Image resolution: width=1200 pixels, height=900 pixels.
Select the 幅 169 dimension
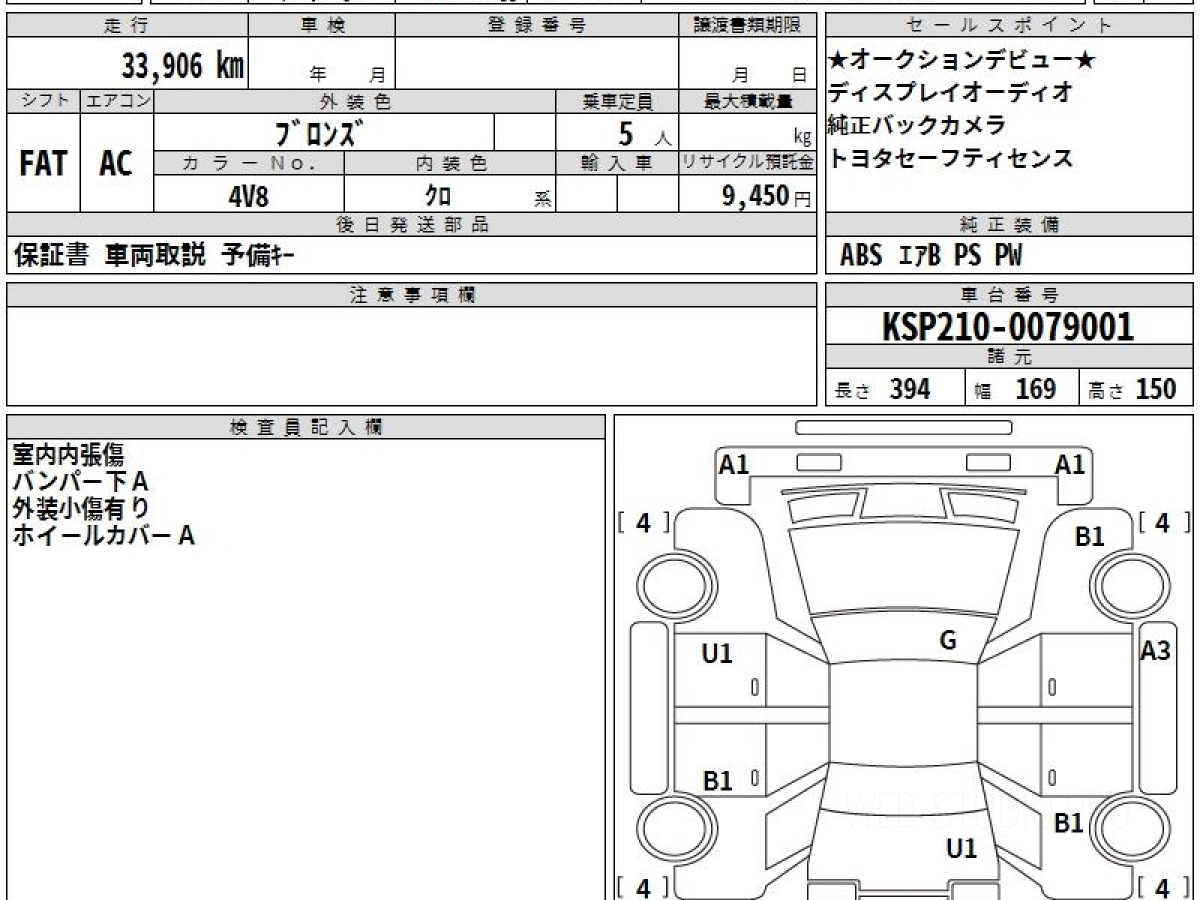(1015, 389)
